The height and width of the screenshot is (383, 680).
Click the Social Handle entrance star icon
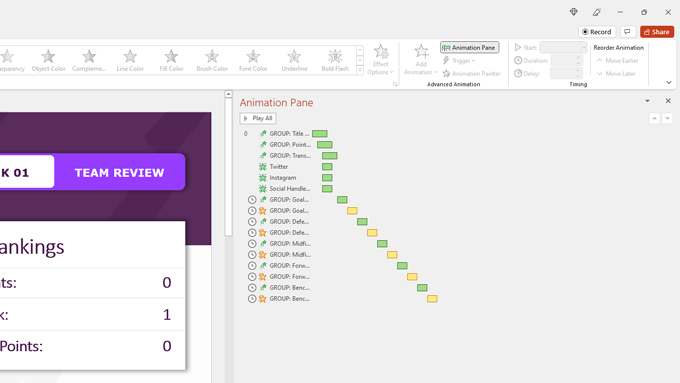[x=262, y=189]
